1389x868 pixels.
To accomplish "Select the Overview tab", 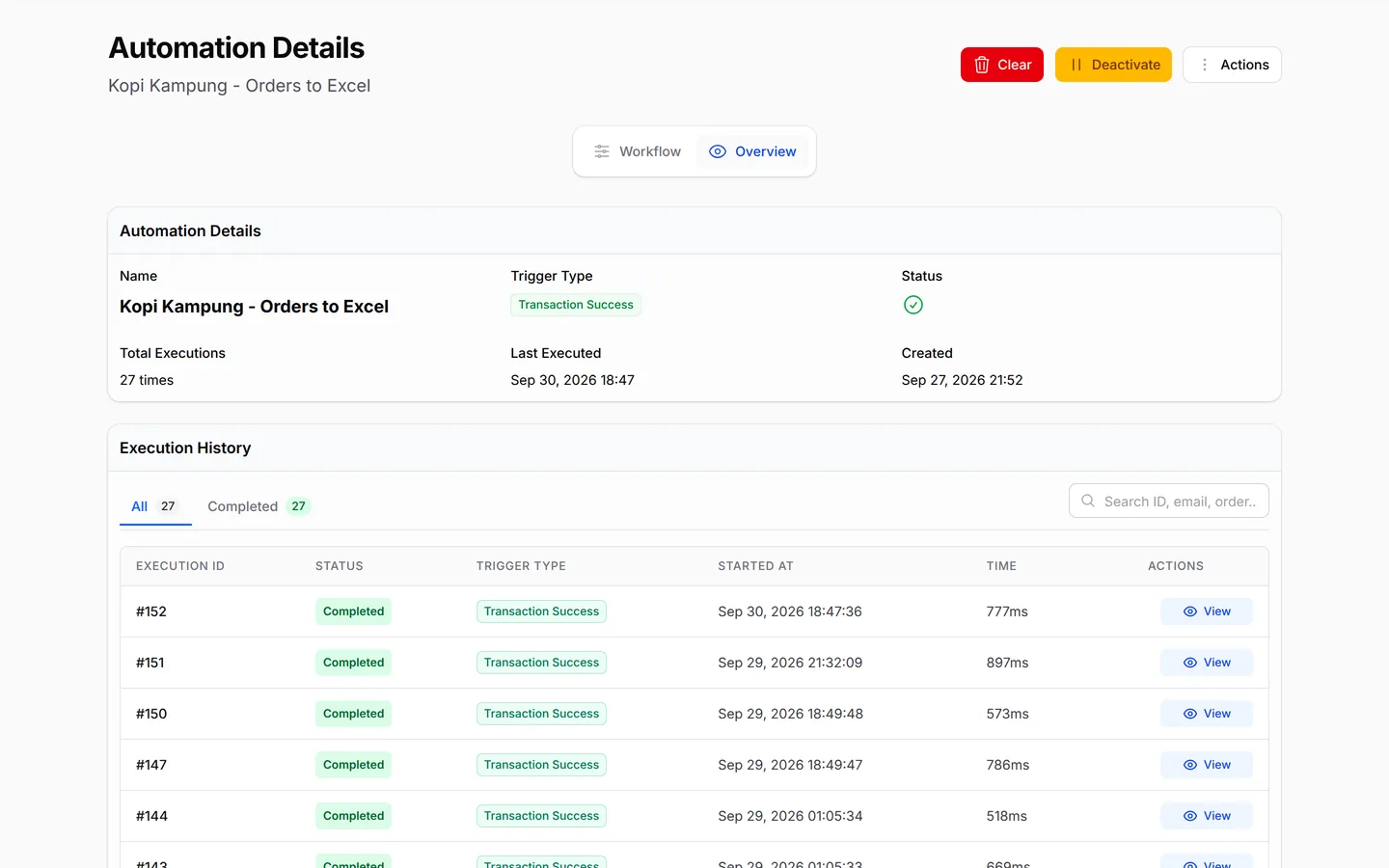I will (x=752, y=151).
